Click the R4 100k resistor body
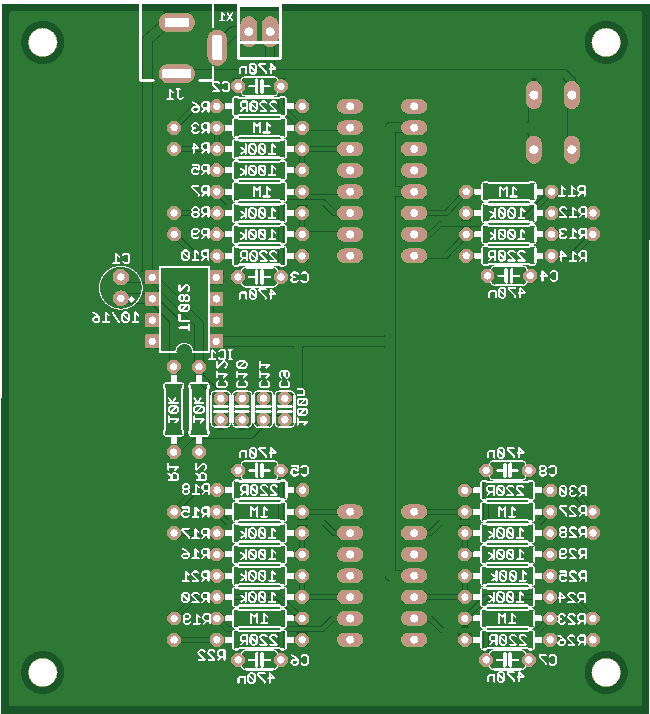 [x=259, y=149]
